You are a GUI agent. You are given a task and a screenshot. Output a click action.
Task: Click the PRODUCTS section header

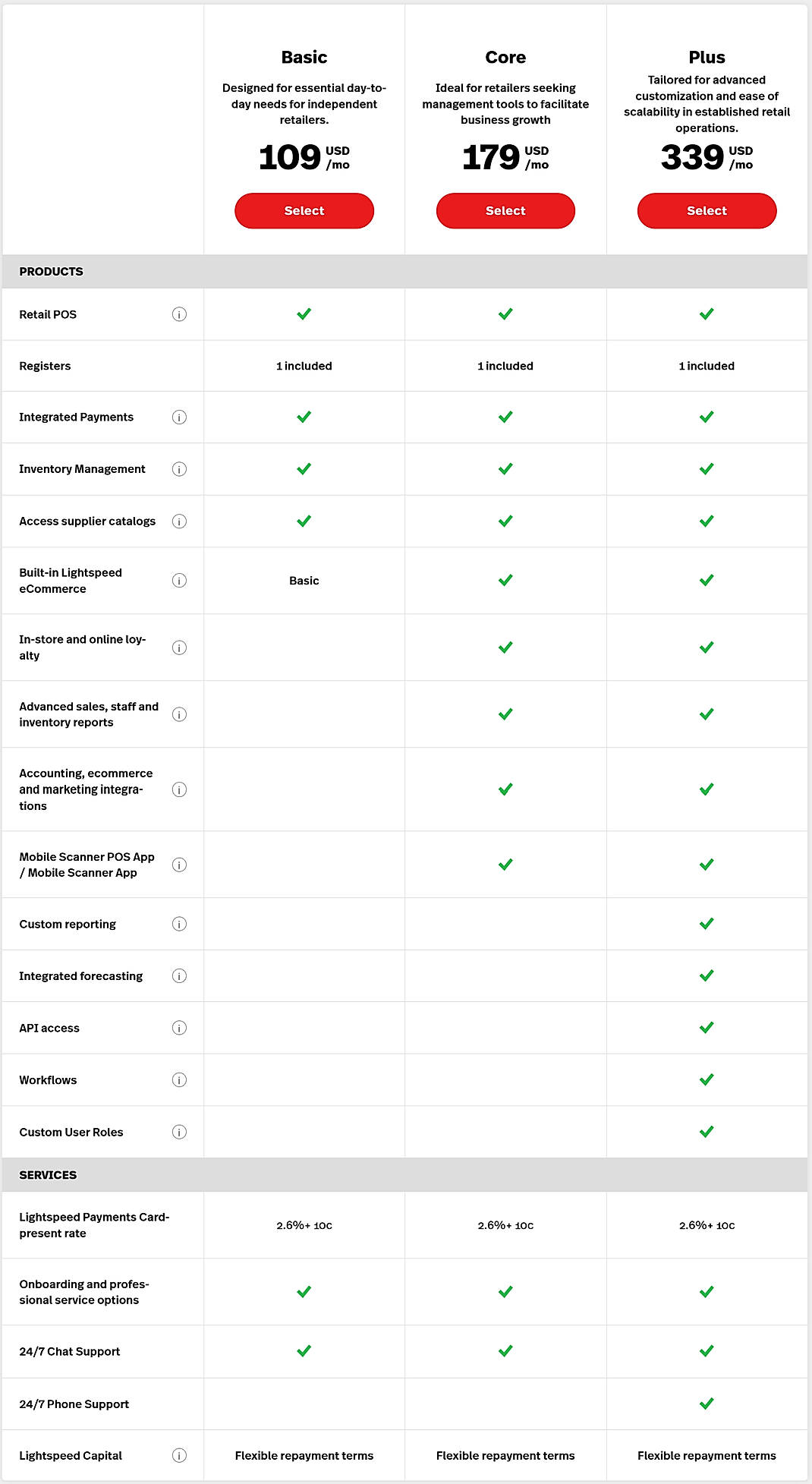pos(51,271)
